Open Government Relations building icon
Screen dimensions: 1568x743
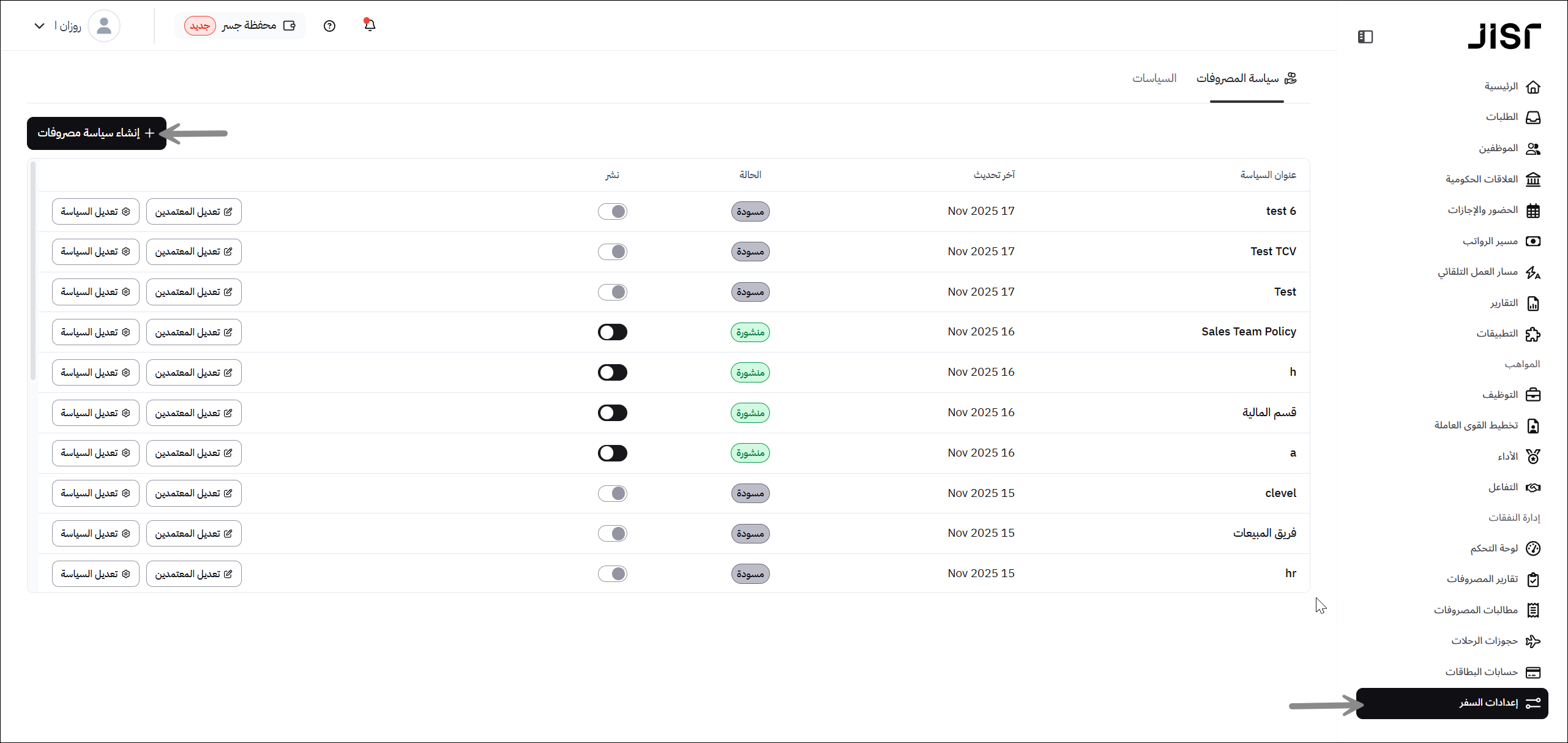pos(1533,179)
